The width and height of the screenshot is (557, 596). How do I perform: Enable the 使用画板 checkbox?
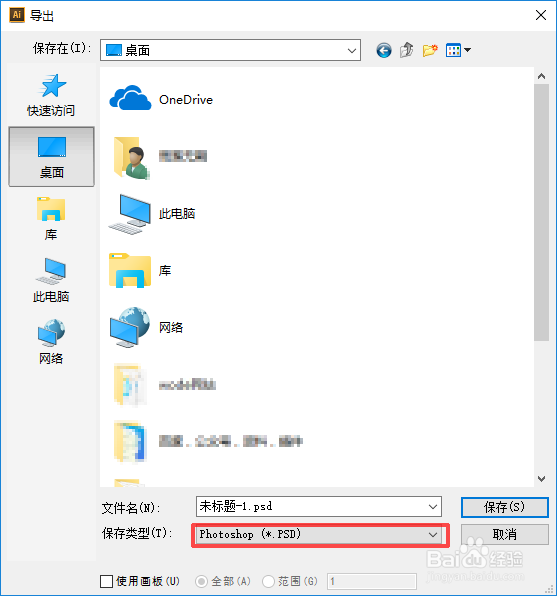click(106, 581)
